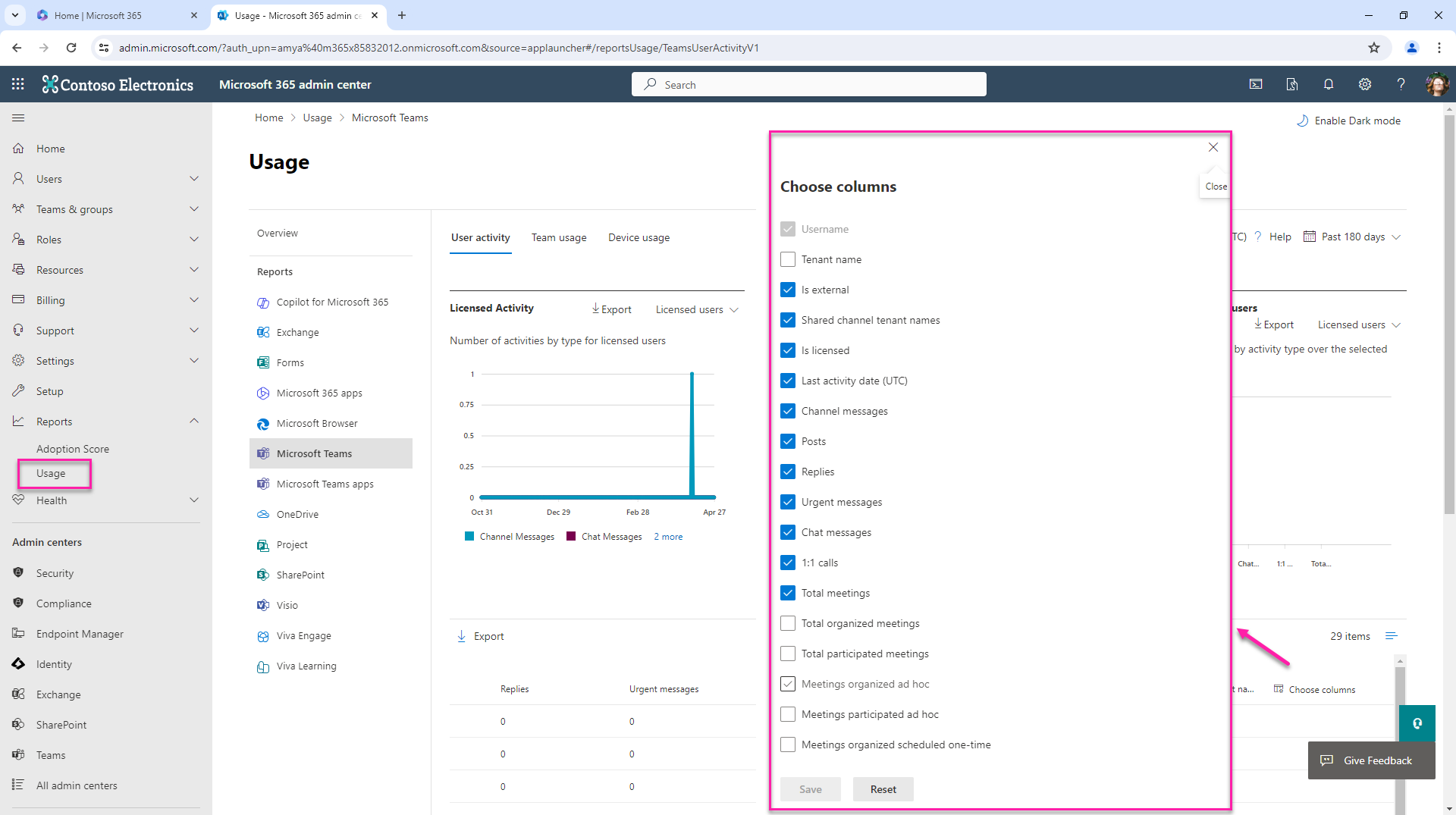Click the Microsoft 365 apps report icon

[x=263, y=393]
